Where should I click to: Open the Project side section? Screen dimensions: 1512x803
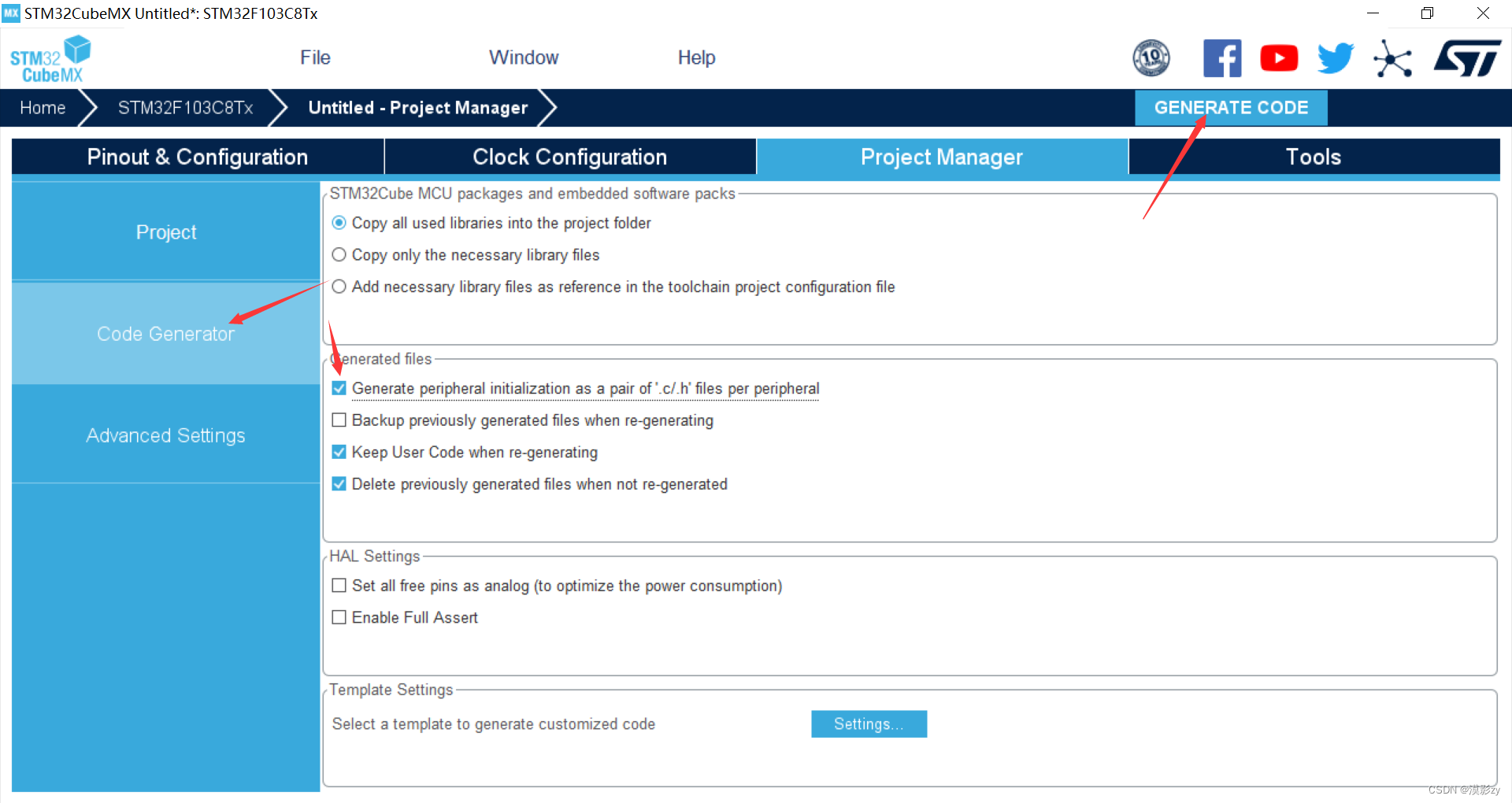(166, 232)
